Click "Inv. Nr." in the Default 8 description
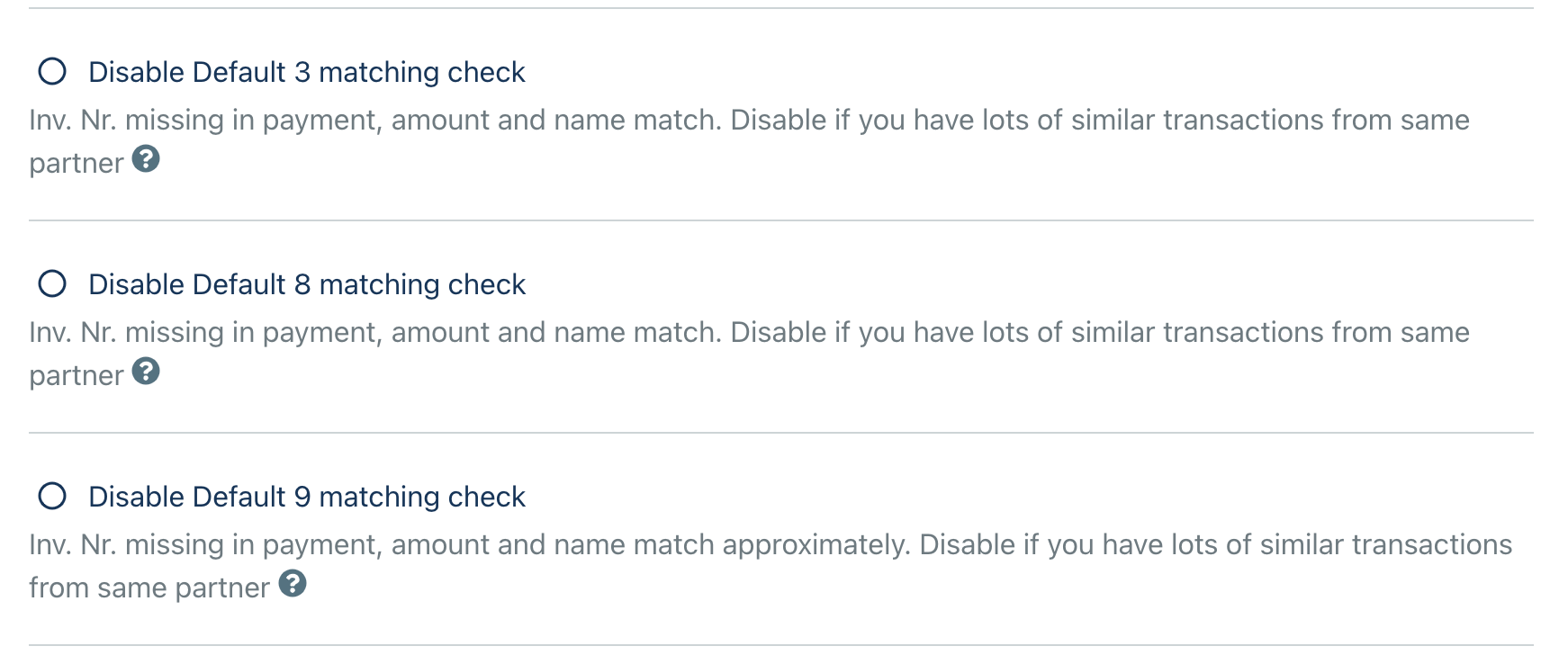 72,333
